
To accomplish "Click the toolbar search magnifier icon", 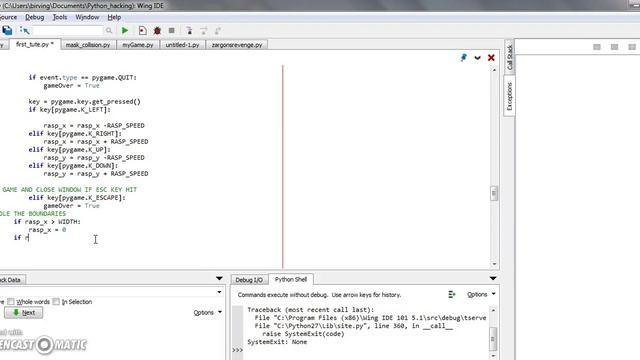I will coord(109,31).
